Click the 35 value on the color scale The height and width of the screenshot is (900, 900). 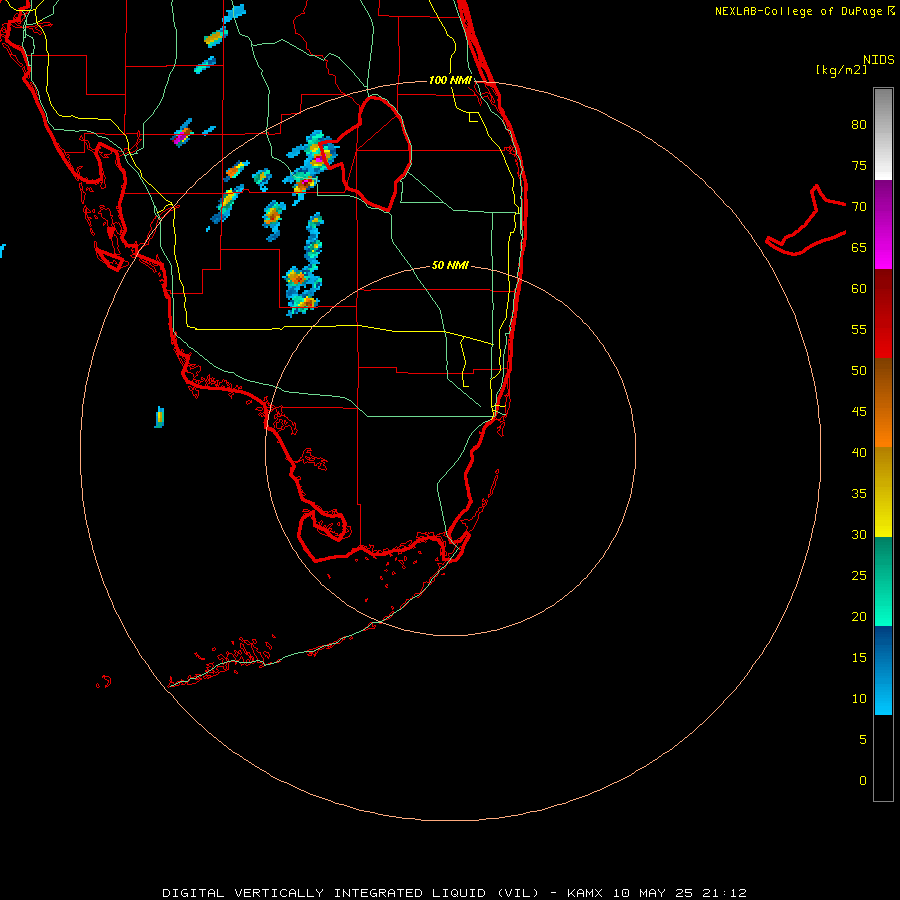click(x=859, y=494)
